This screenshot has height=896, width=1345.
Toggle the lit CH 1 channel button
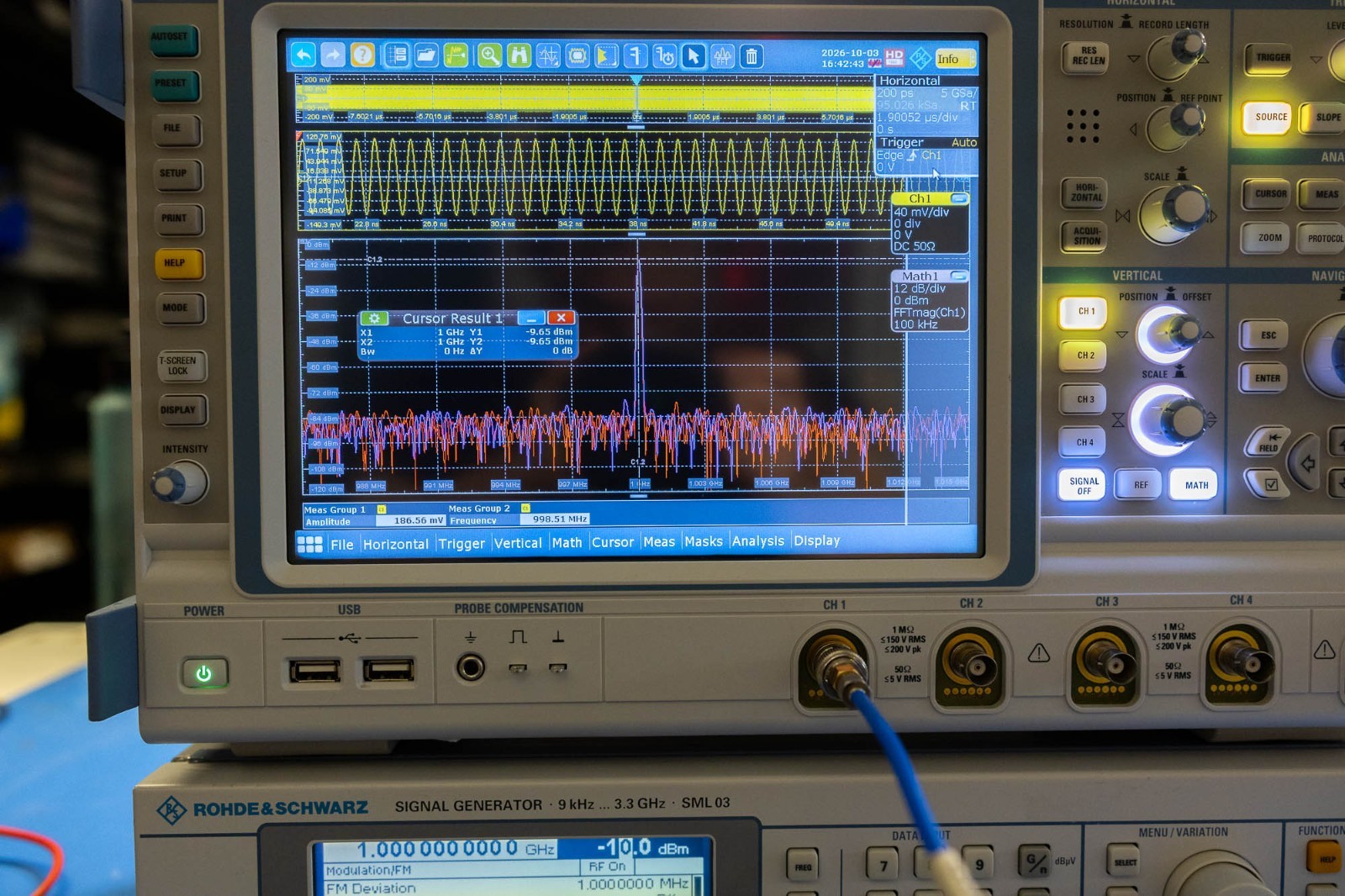1084,312
